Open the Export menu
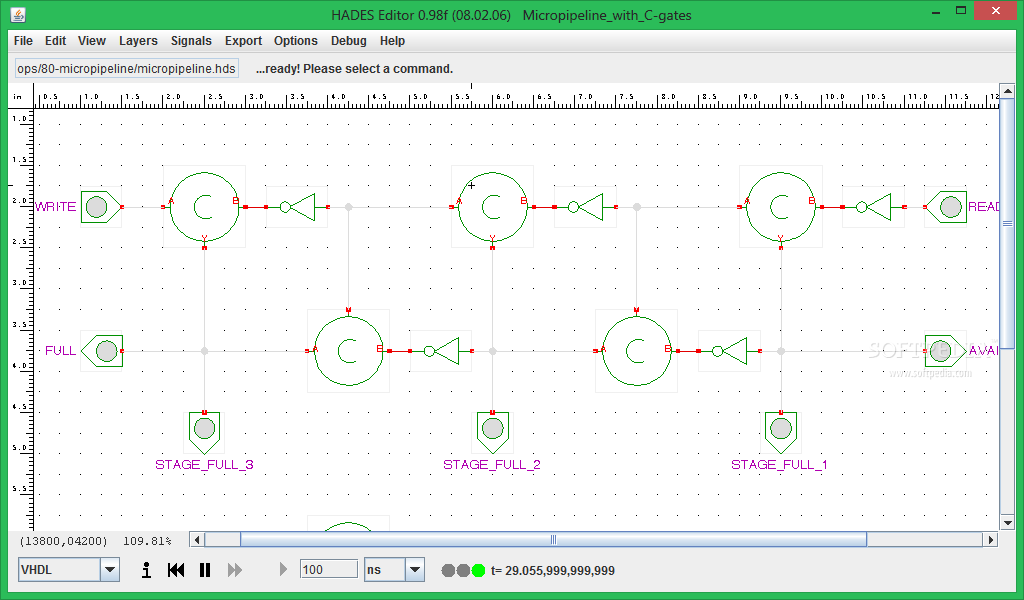This screenshot has width=1024, height=600. click(244, 40)
